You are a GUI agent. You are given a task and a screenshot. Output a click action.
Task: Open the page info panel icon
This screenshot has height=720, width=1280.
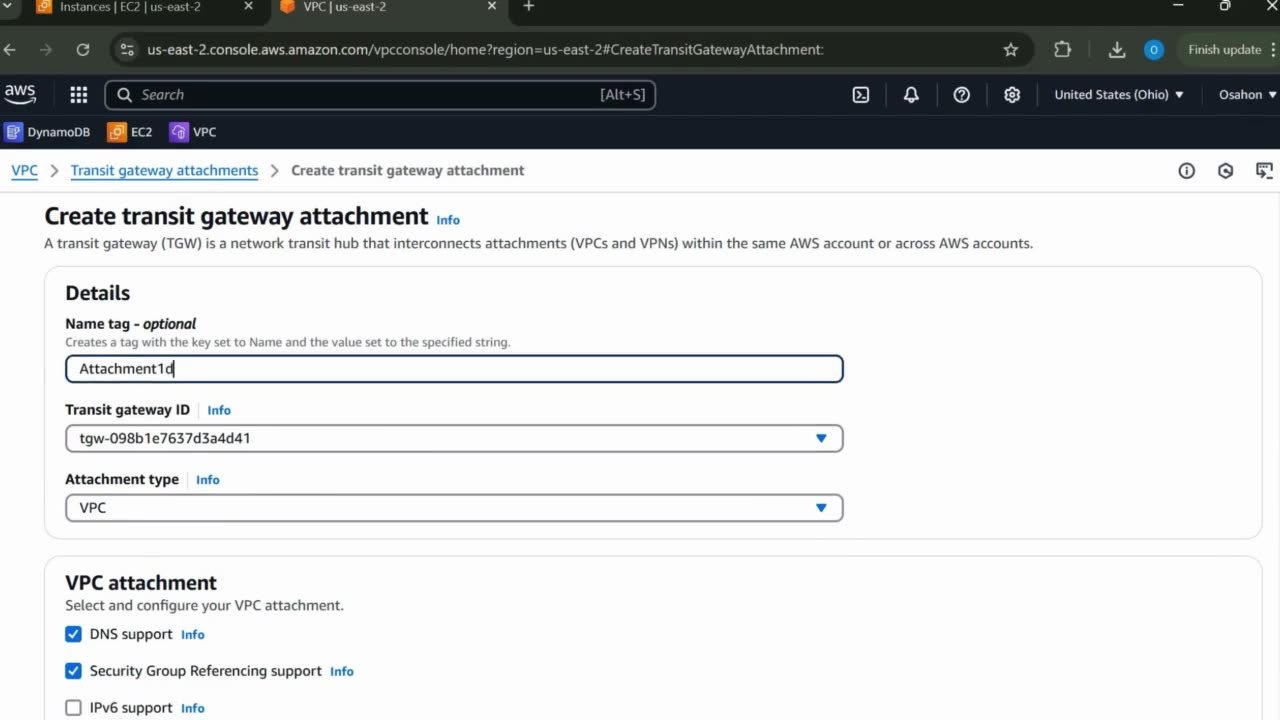pyautogui.click(x=1187, y=171)
